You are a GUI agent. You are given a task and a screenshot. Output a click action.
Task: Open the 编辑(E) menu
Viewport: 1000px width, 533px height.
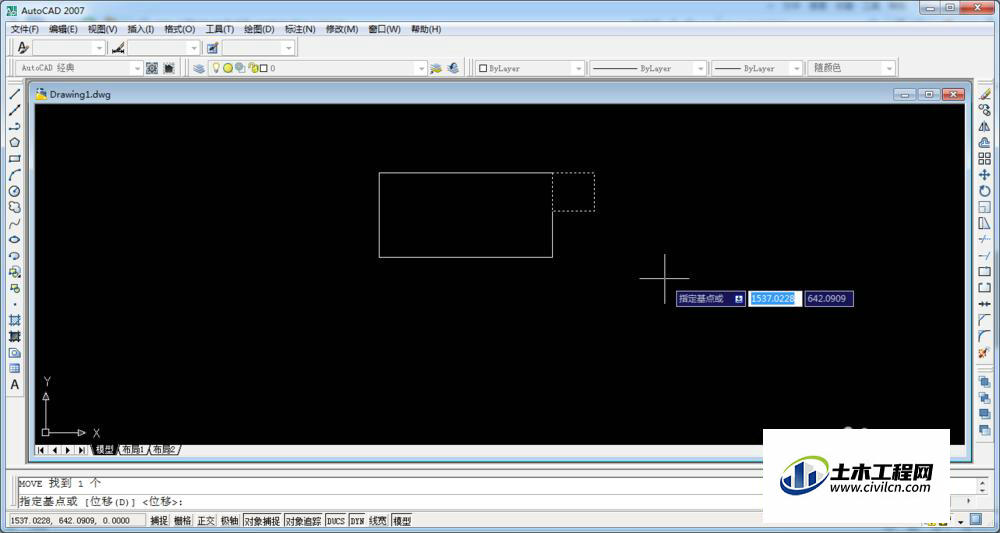pos(63,29)
